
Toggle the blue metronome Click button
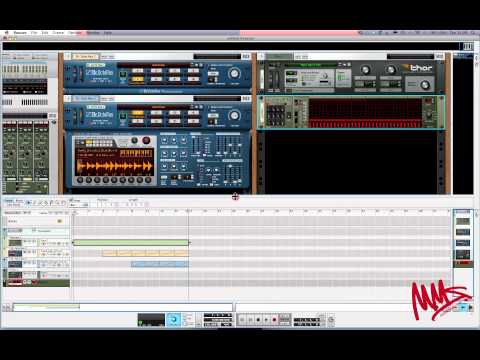[x=173, y=320]
